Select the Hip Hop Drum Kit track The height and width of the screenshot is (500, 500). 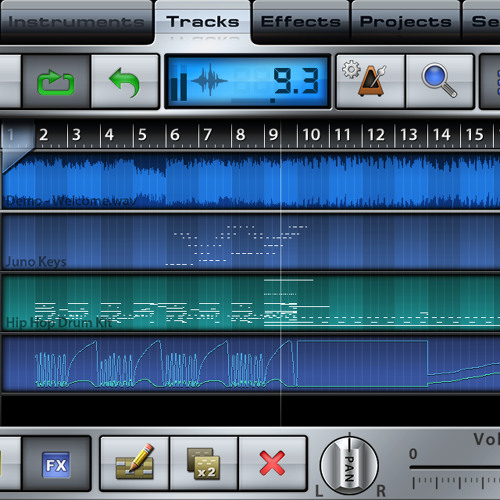[251, 303]
